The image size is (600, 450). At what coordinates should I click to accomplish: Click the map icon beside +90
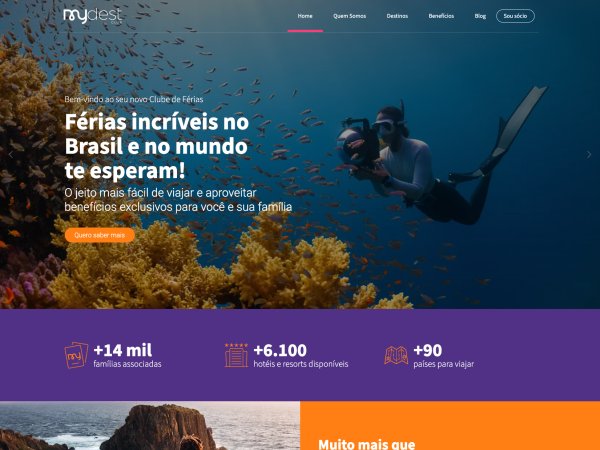(x=396, y=355)
